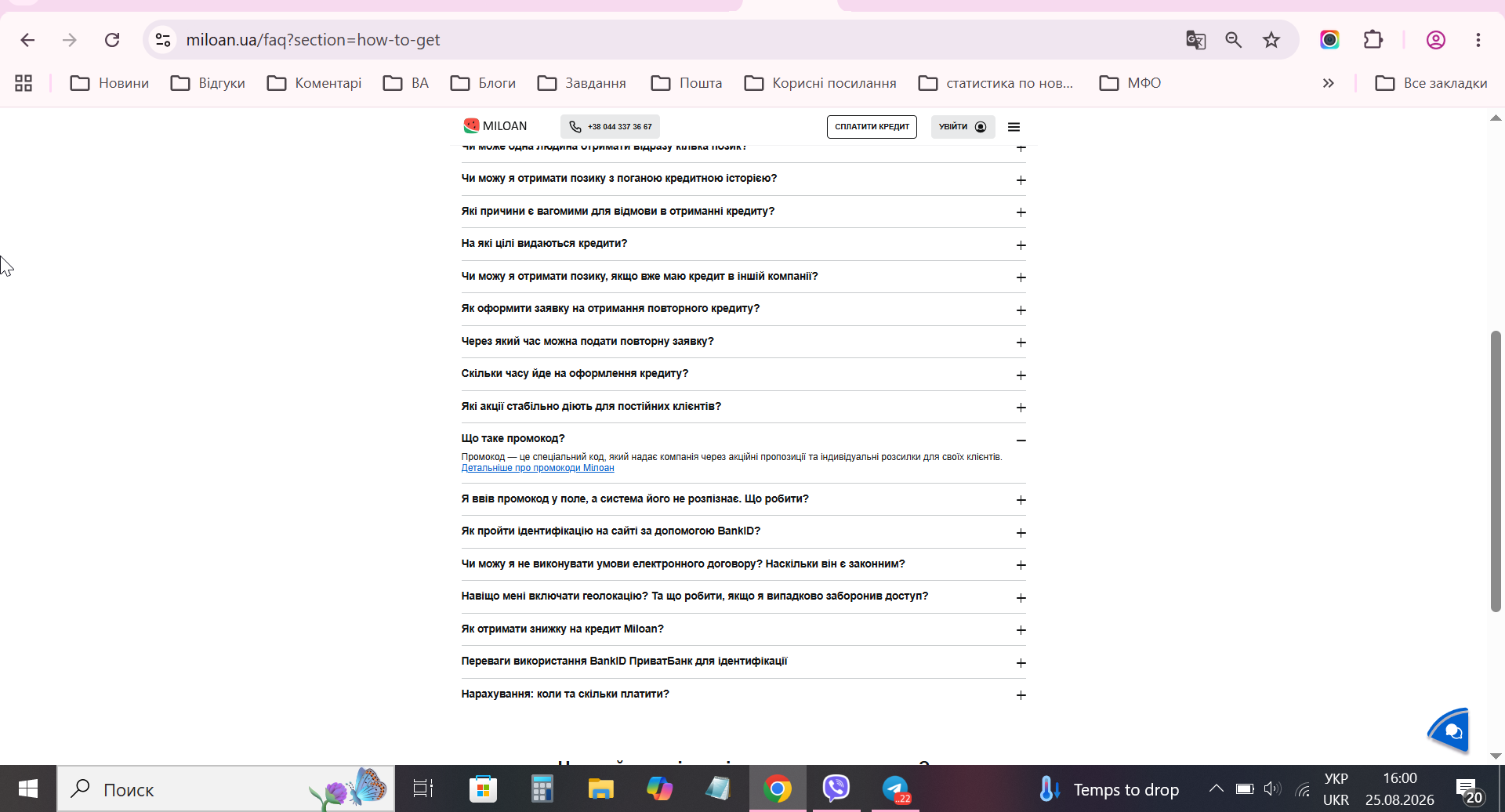The height and width of the screenshot is (812, 1505).
Task: Open the Пошта bookmark folder
Action: (687, 83)
